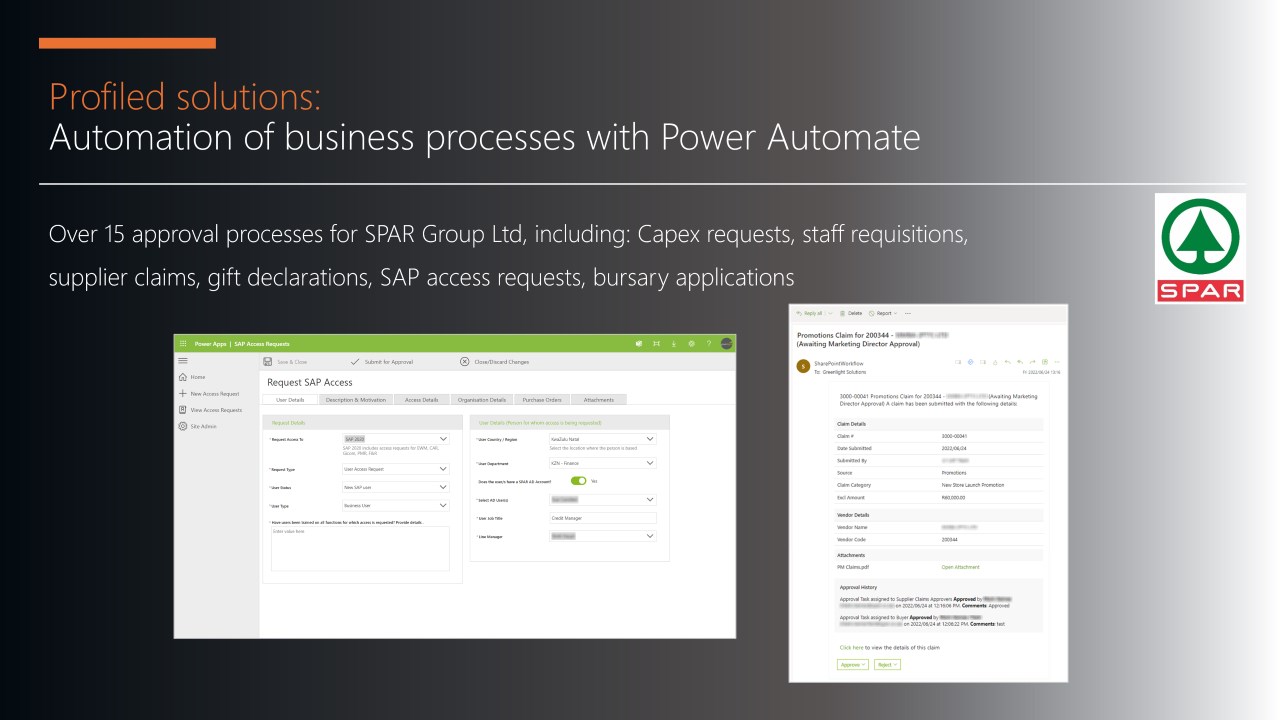Click View Access Requests sidebar label
This screenshot has height=720, width=1280.
tap(216, 410)
